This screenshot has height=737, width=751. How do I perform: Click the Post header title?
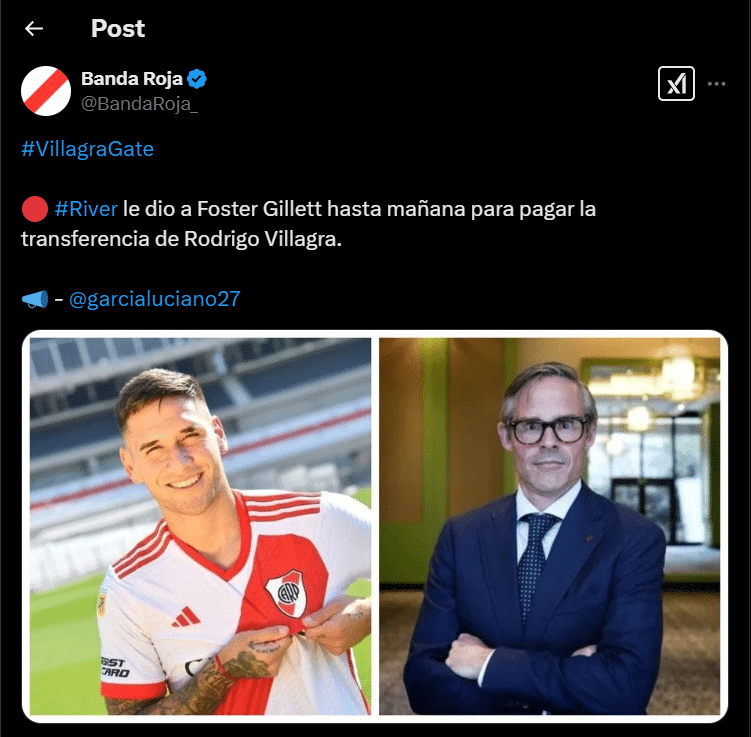pos(118,28)
